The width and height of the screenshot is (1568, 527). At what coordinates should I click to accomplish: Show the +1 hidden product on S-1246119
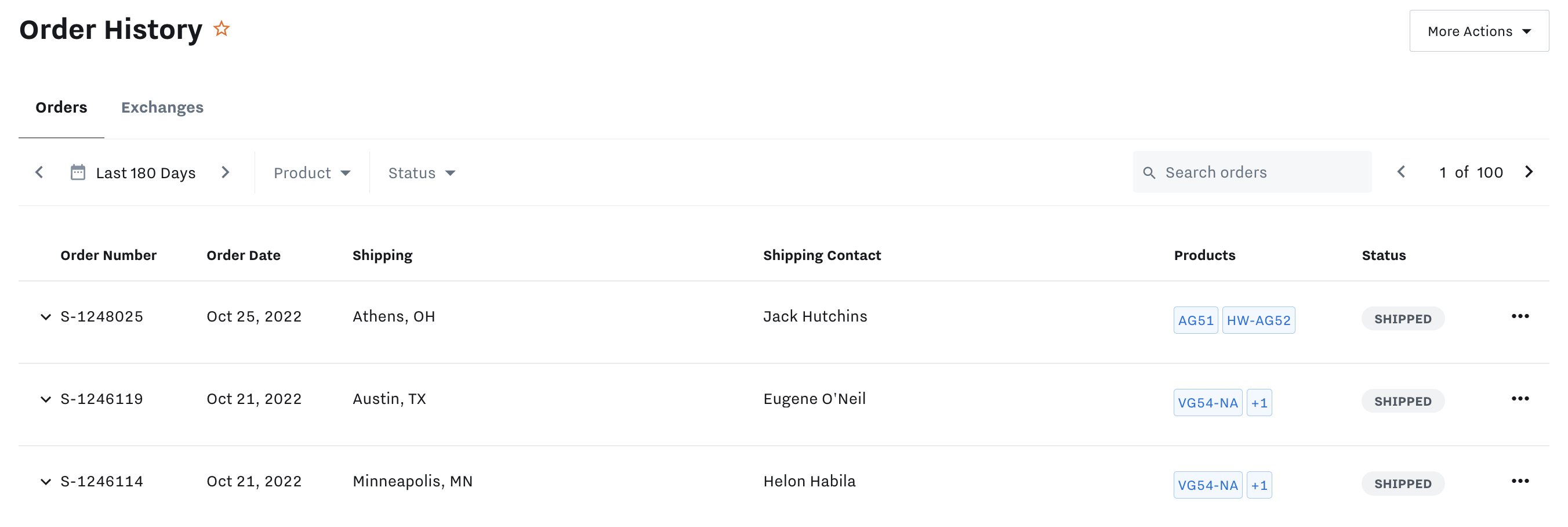(1260, 402)
